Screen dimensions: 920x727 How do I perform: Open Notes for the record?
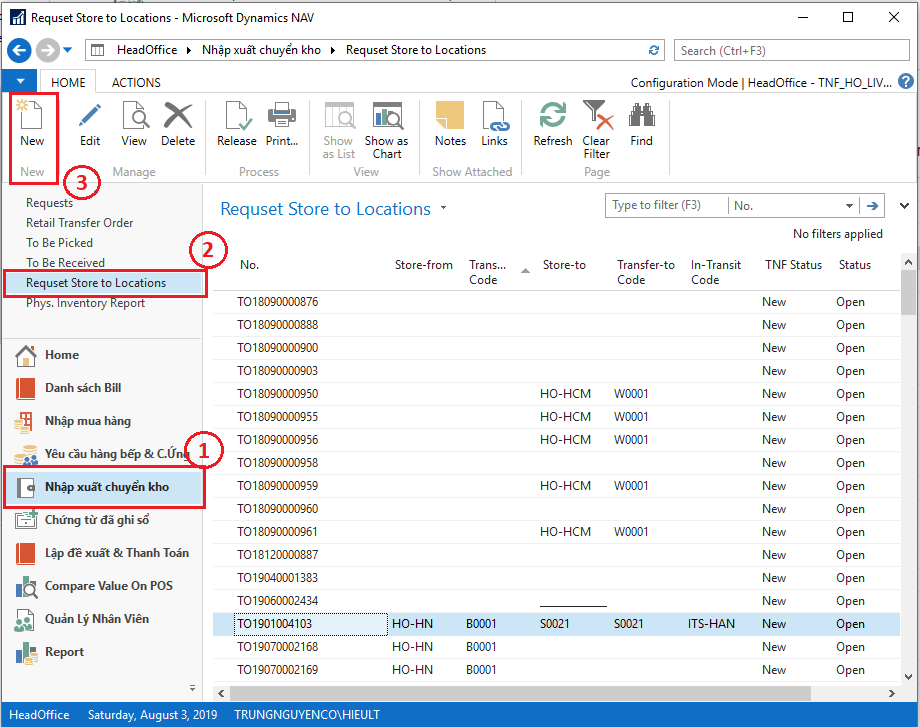(450, 123)
